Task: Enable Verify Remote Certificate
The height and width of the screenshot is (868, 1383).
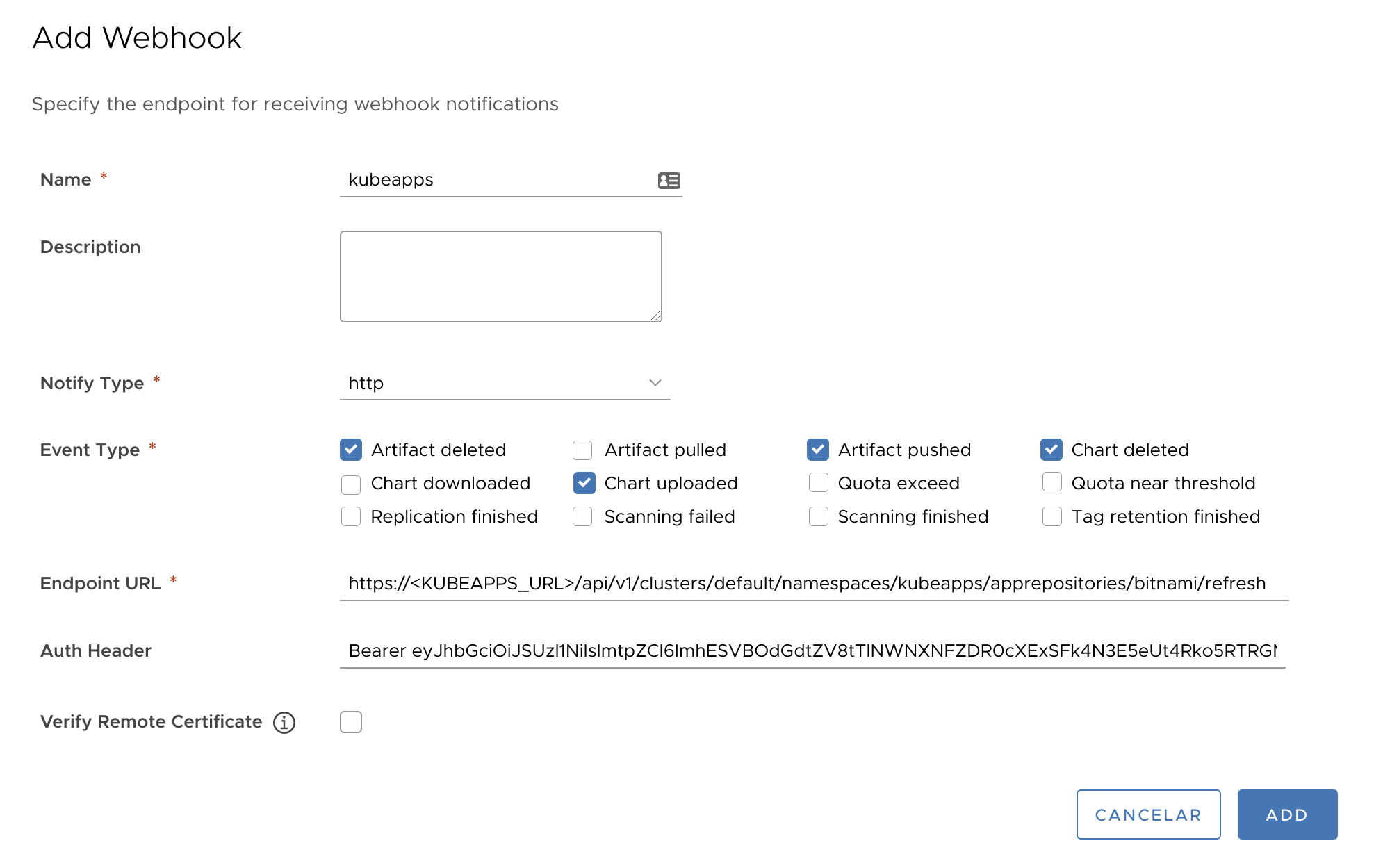Action: (x=351, y=722)
